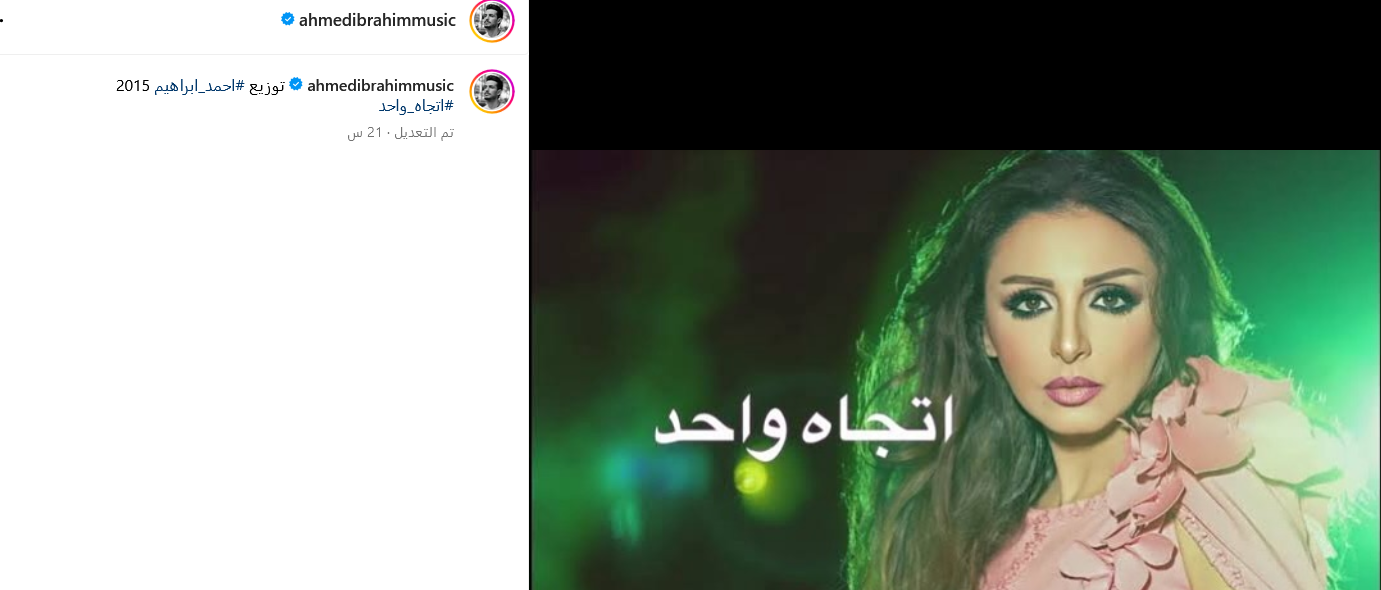Click the green glowing orb in the video
The height and width of the screenshot is (590, 1381).
(x=748, y=478)
